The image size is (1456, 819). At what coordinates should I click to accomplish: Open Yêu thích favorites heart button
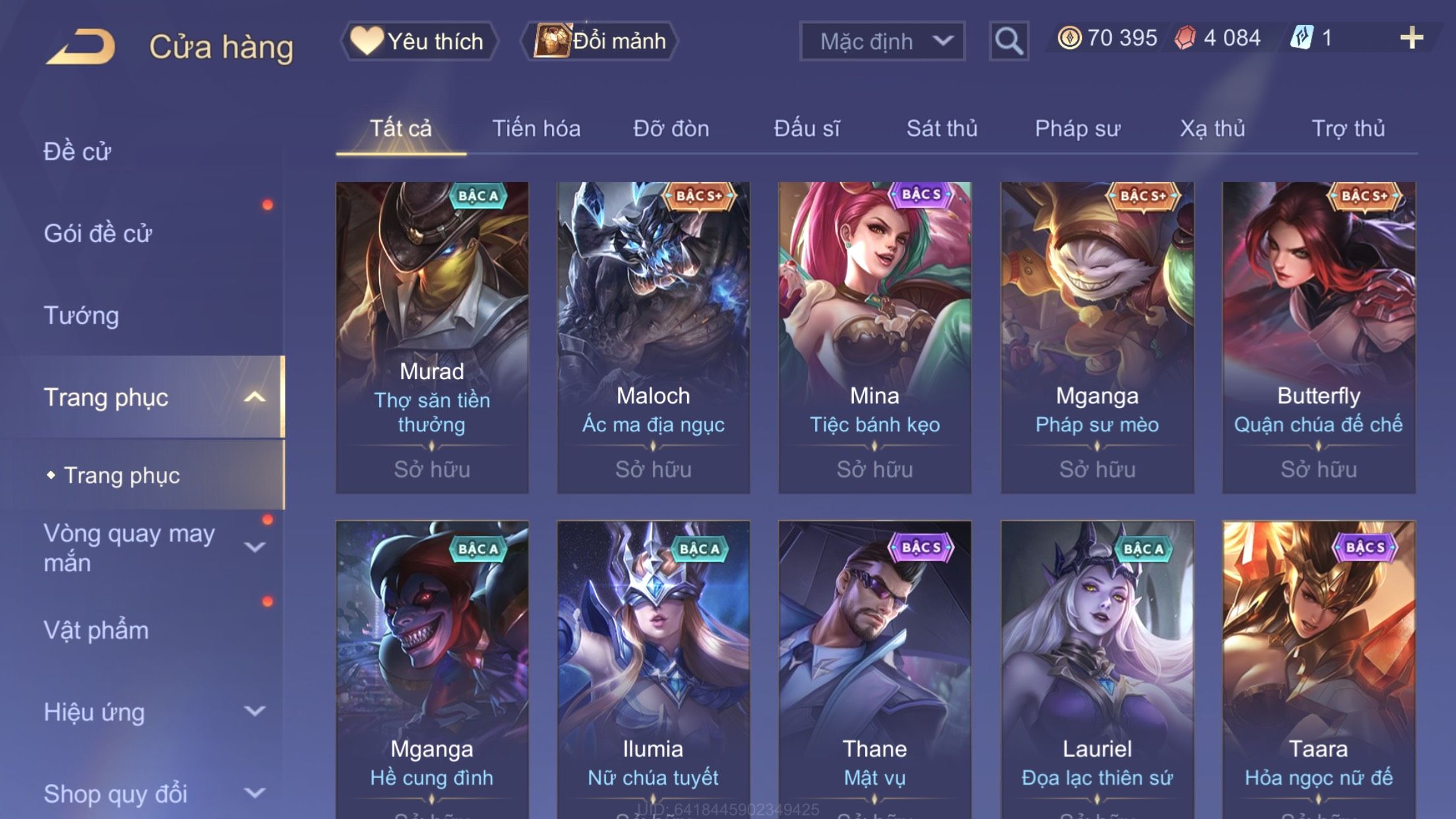(x=418, y=41)
